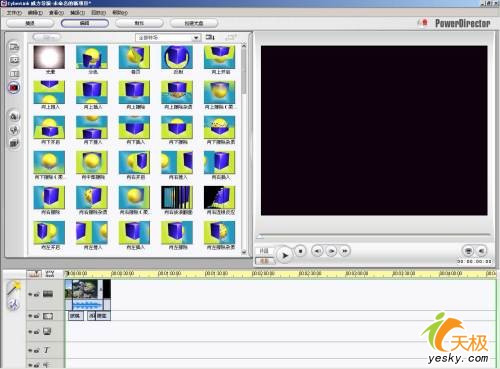The width and height of the screenshot is (500, 369).
Task: Switch to storyboard view icon above tracks
Action: 50,274
